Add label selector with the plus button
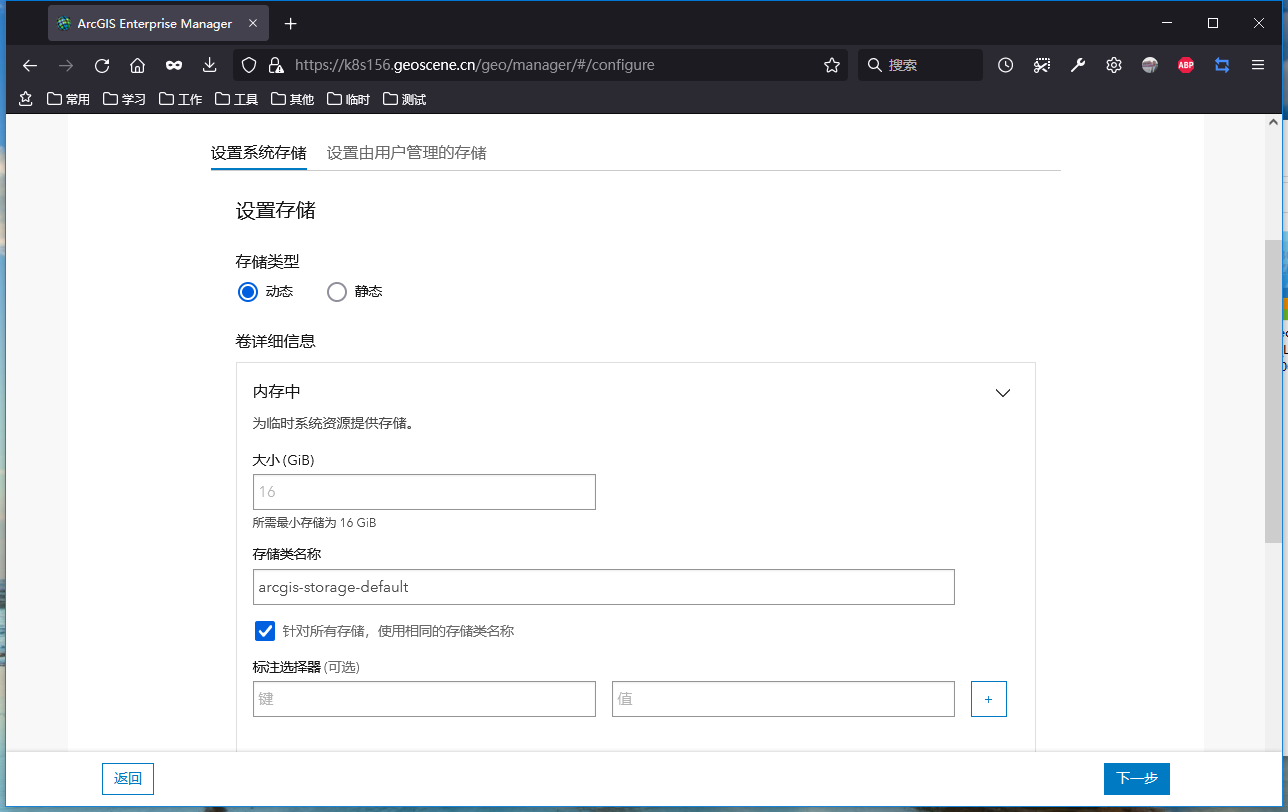Screen dimensions: 1288x812 (x=989, y=699)
